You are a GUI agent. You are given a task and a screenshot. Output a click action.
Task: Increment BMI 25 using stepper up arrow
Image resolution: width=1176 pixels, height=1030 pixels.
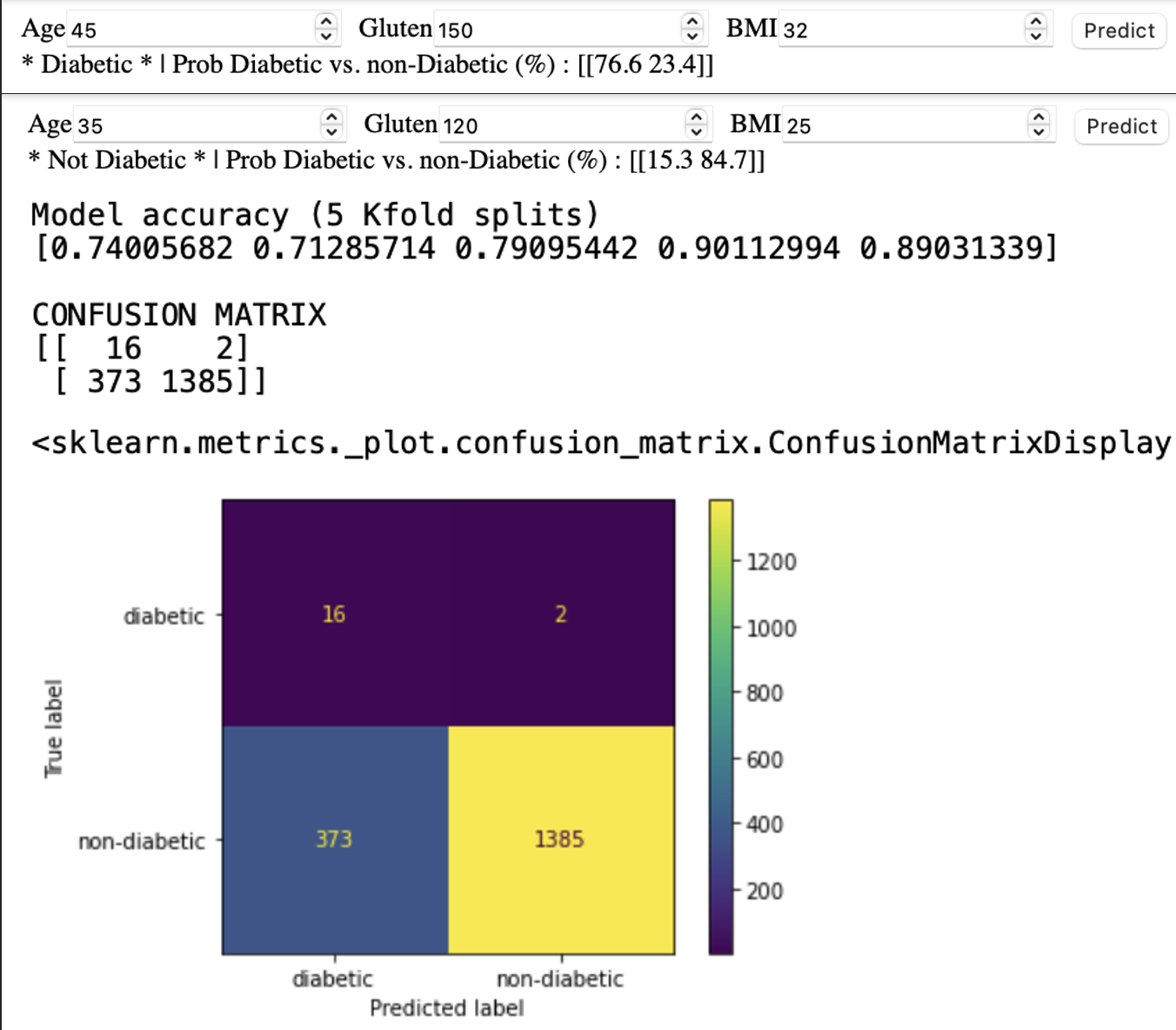1039,117
